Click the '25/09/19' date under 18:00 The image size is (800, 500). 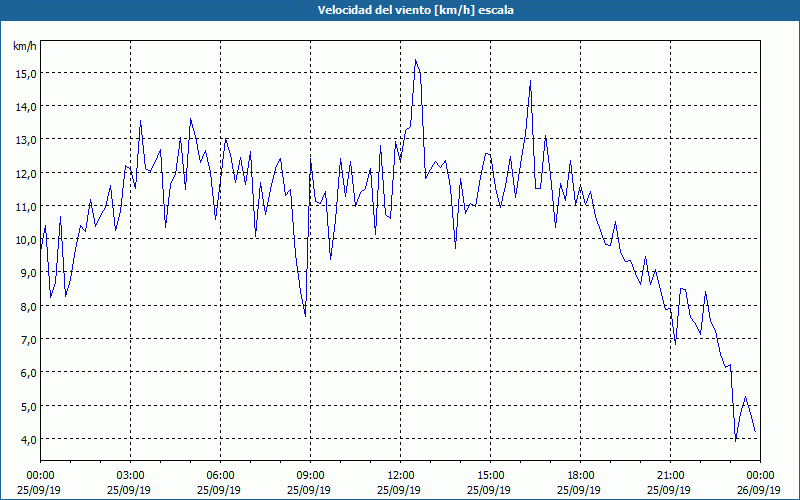click(580, 490)
